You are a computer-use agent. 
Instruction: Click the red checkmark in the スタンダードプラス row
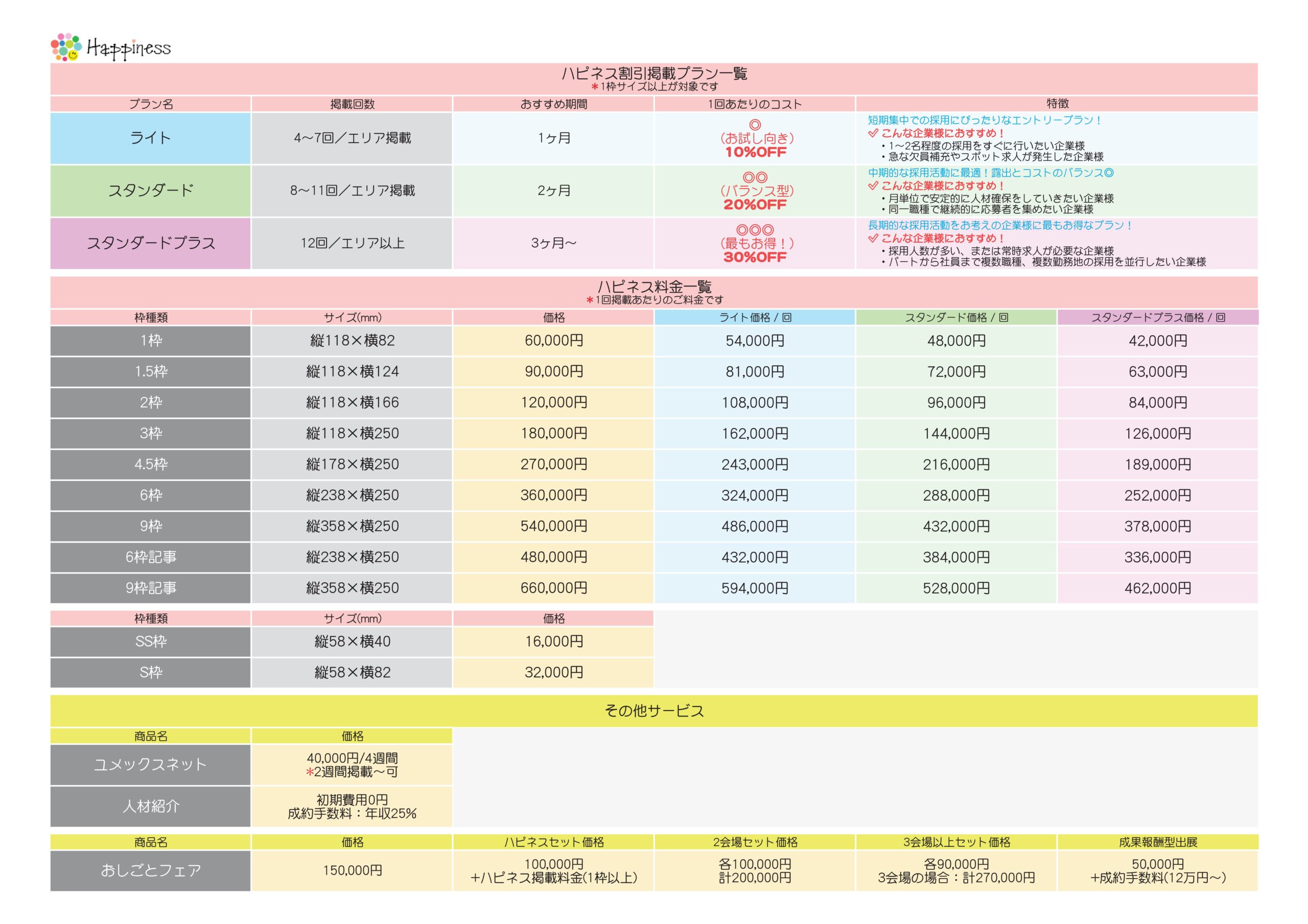pyautogui.click(x=873, y=238)
